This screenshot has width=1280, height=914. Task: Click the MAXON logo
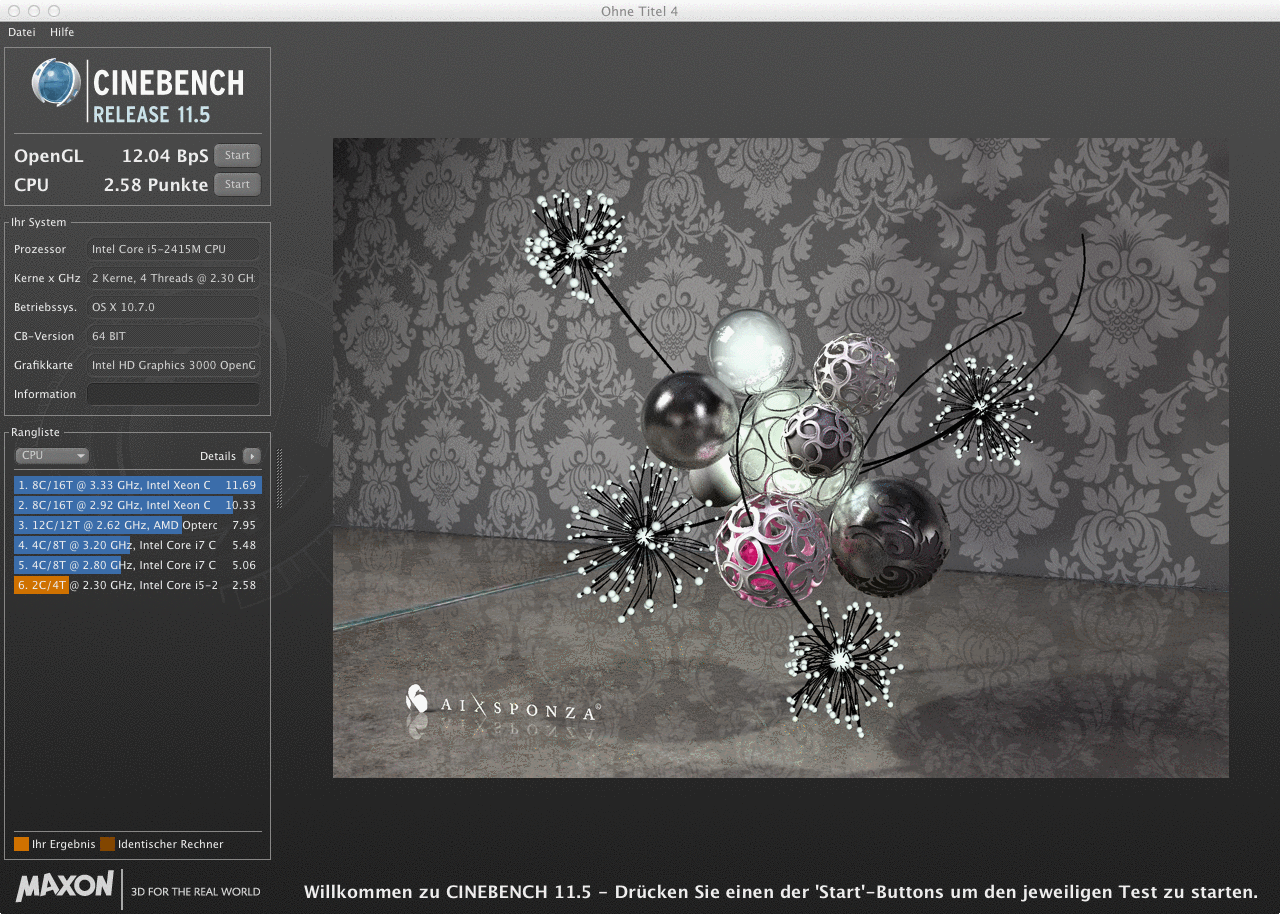(x=65, y=885)
